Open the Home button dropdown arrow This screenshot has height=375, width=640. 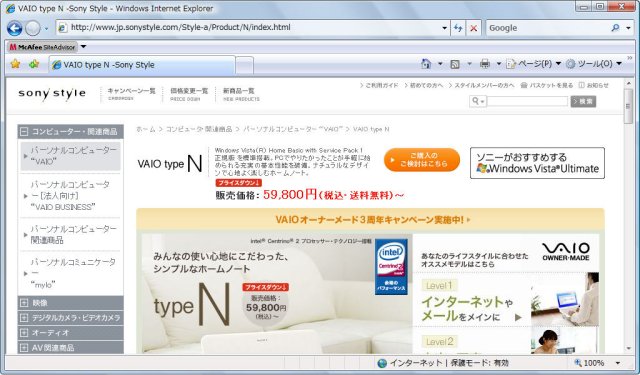click(x=440, y=64)
